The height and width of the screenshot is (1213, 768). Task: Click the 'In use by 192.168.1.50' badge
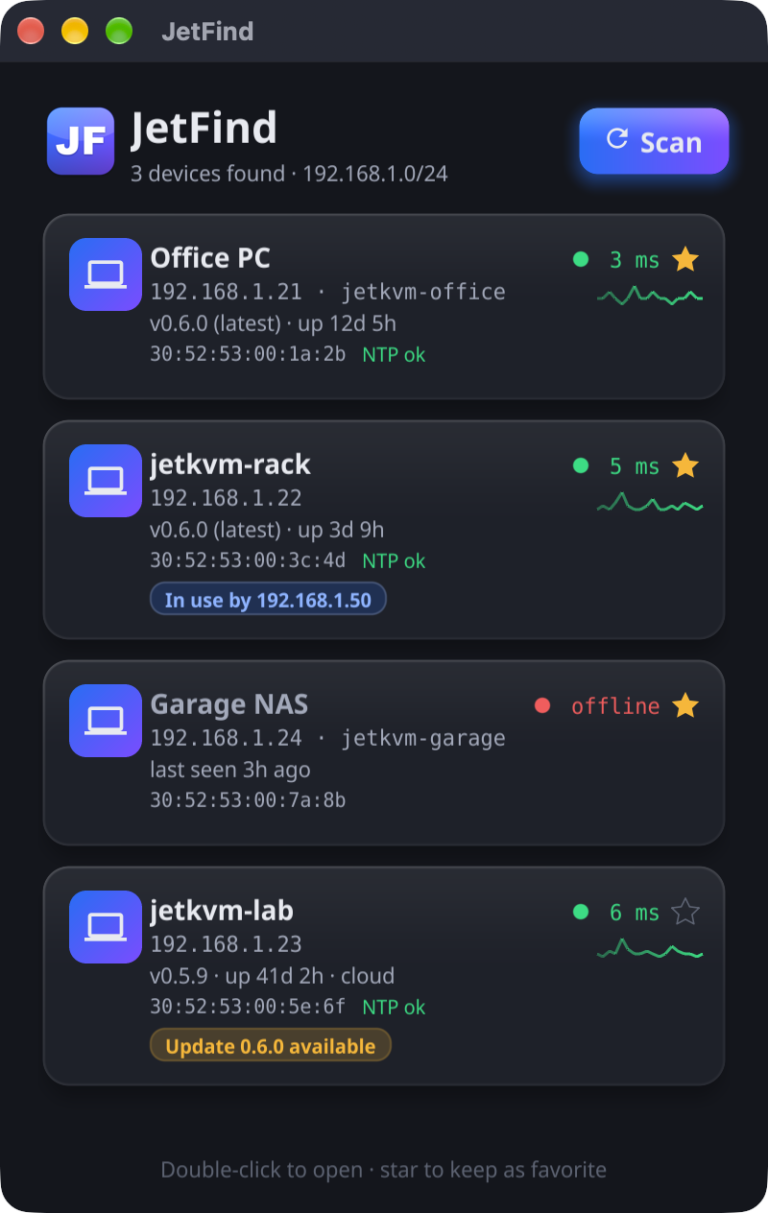point(268,600)
